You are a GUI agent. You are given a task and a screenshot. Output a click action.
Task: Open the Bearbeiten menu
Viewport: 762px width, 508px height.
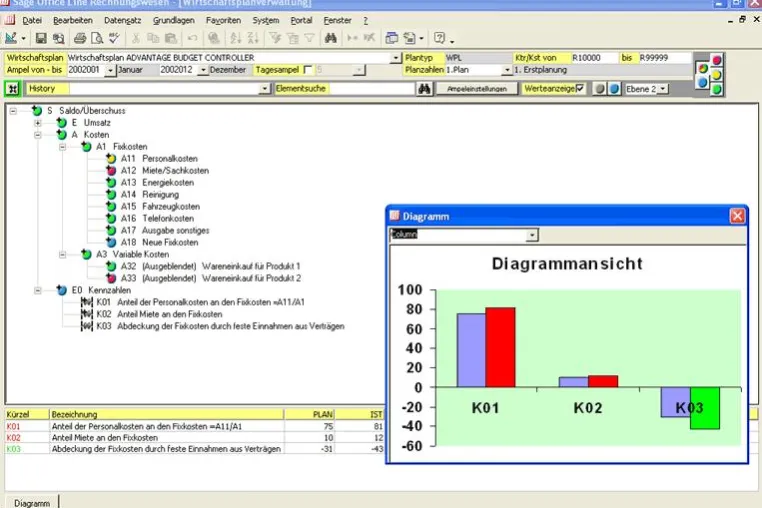click(x=73, y=20)
